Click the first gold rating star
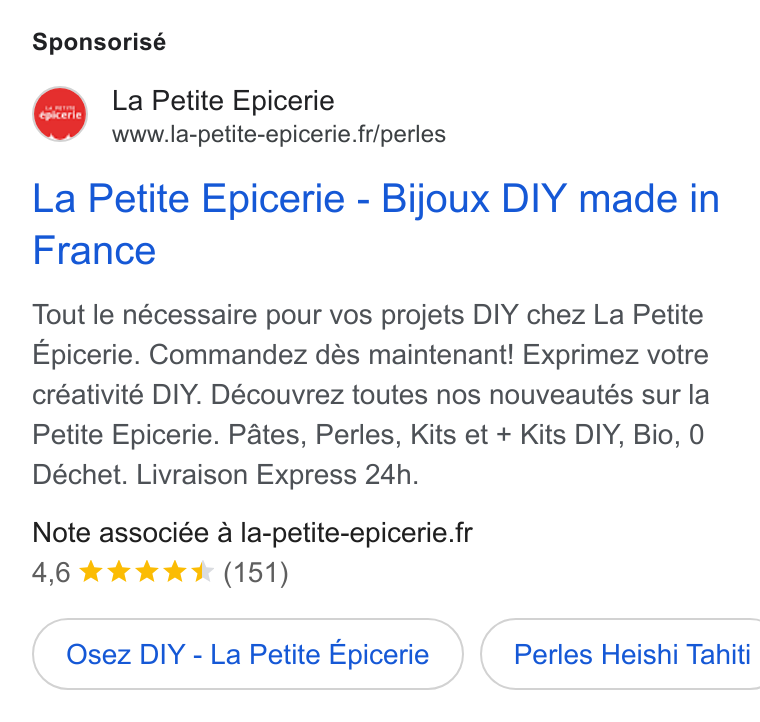760x722 pixels. (91, 572)
